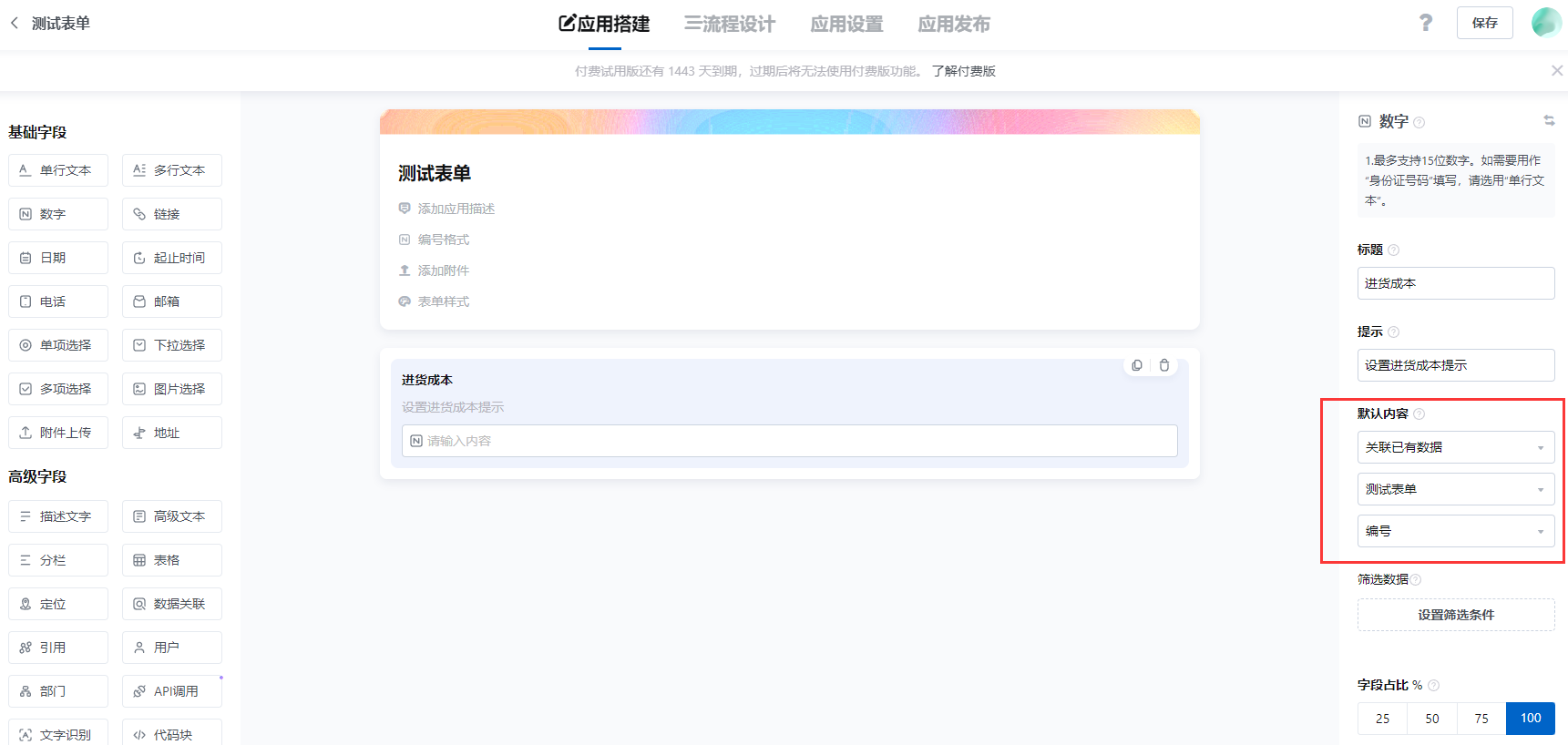
Task: Add a 表格 field
Action: pyautogui.click(x=172, y=560)
